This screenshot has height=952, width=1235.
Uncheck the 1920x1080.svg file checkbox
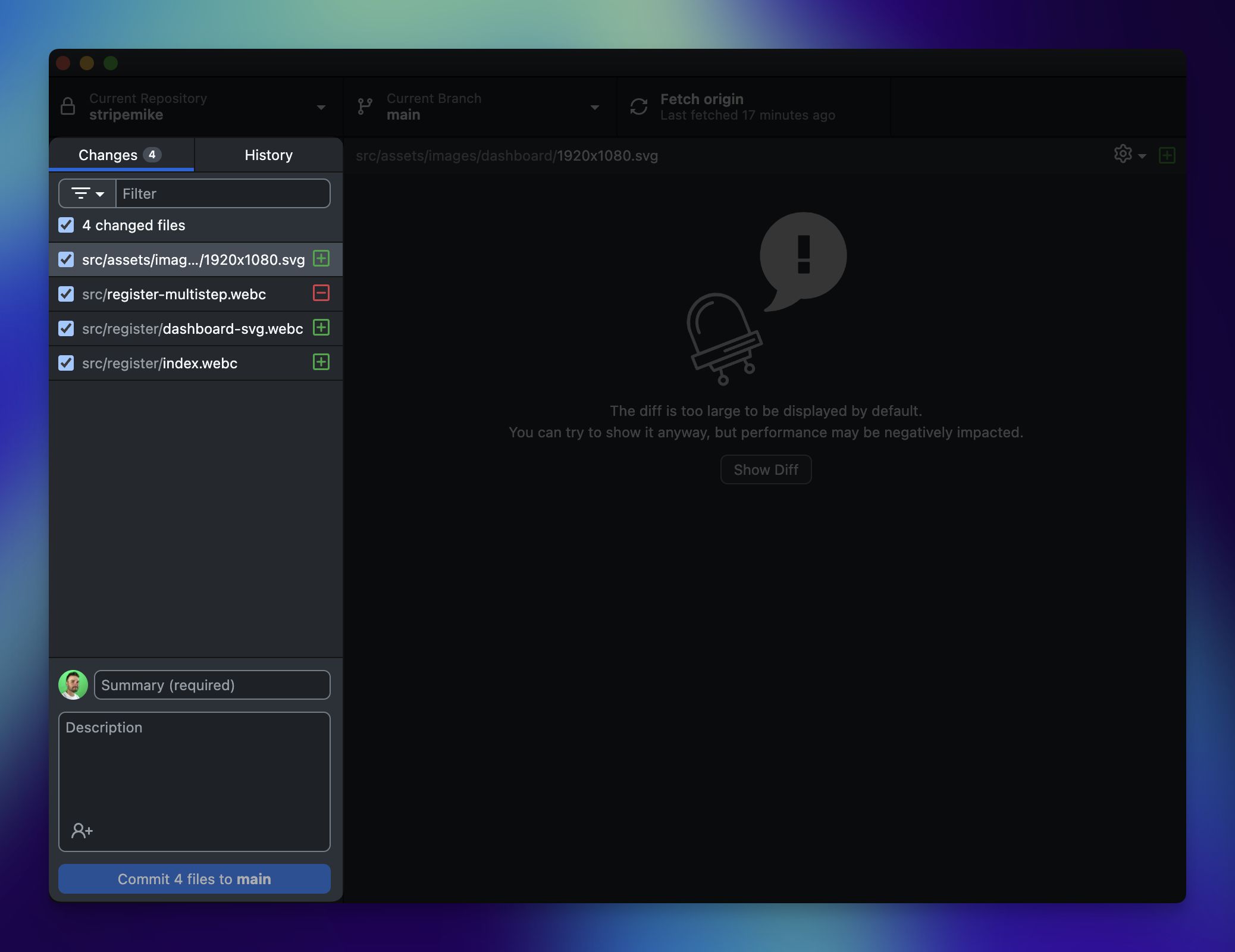click(x=66, y=259)
